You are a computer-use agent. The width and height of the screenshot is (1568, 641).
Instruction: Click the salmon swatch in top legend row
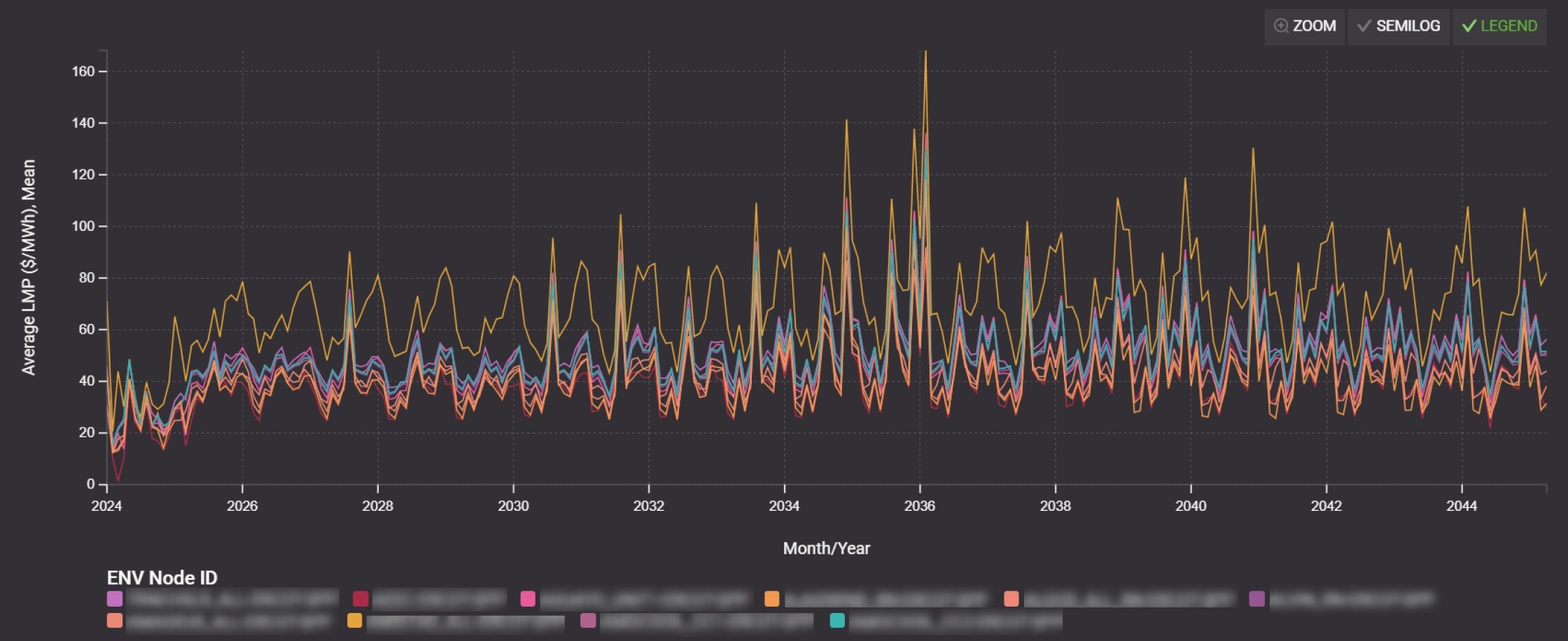[x=1011, y=598]
